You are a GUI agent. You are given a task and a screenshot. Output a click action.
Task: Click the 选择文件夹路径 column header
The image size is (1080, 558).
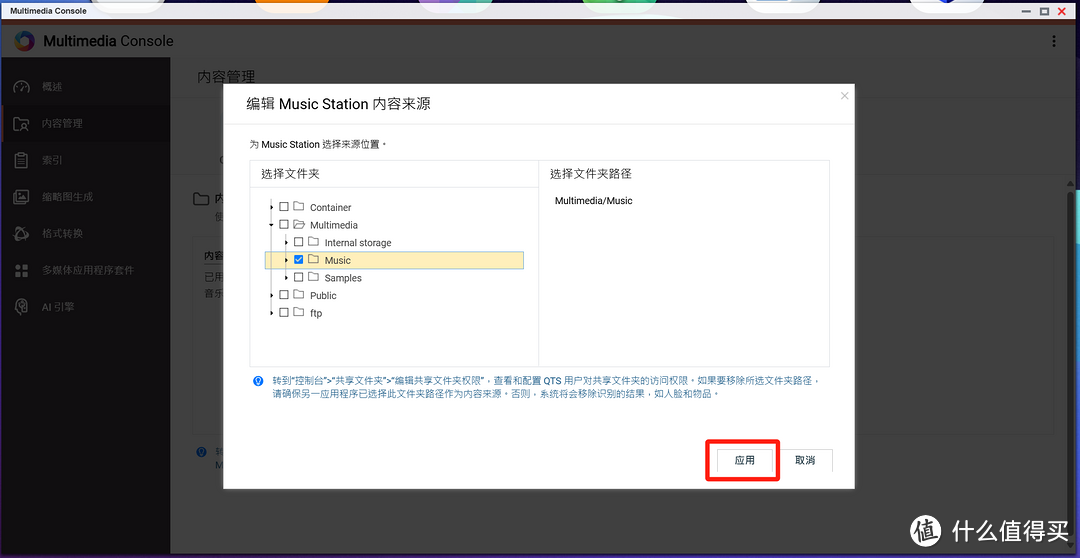[x=591, y=174]
